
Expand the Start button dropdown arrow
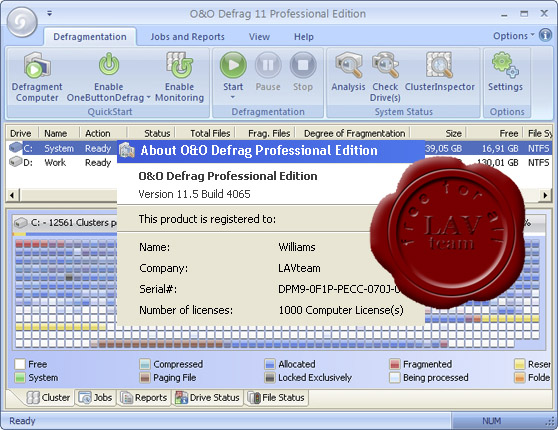[x=233, y=97]
